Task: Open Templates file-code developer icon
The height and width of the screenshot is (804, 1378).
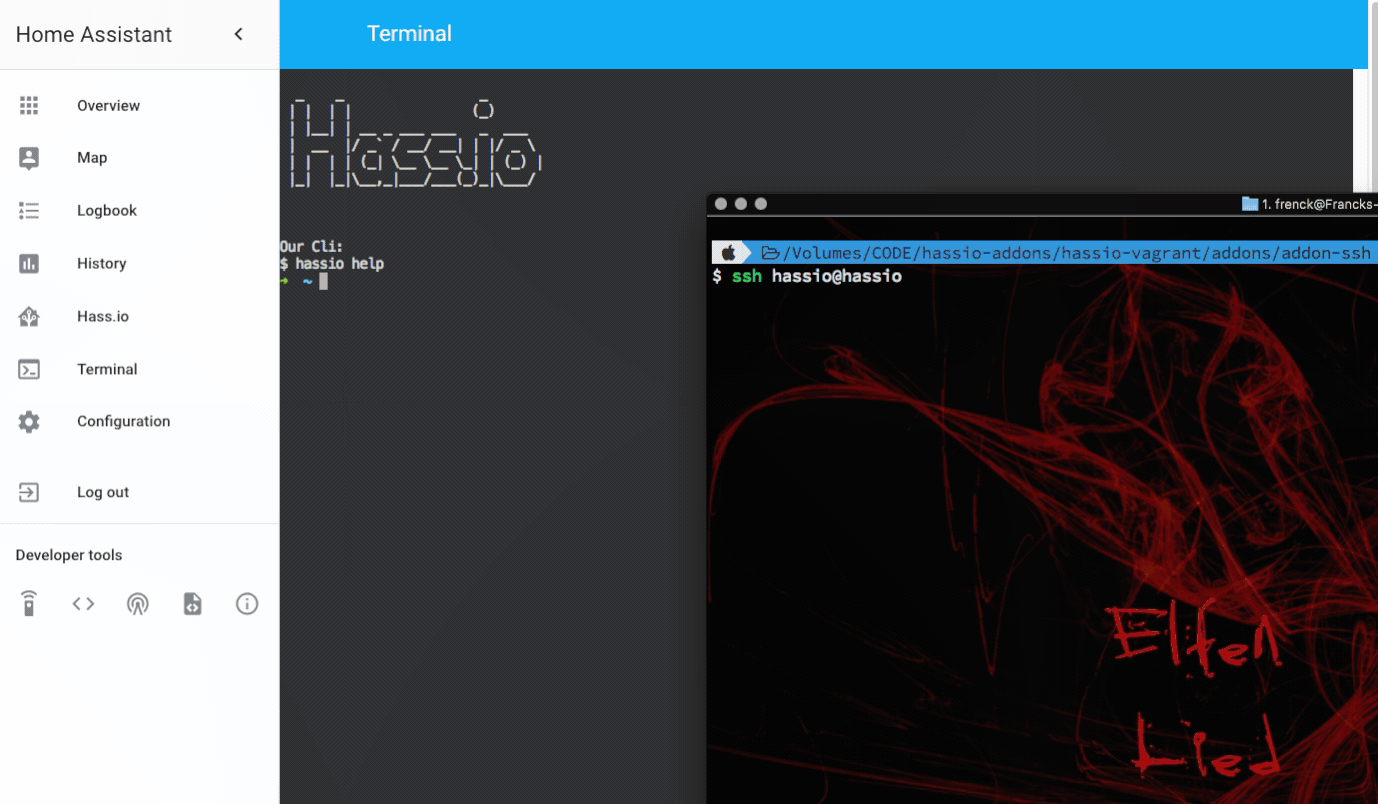Action: click(x=192, y=603)
